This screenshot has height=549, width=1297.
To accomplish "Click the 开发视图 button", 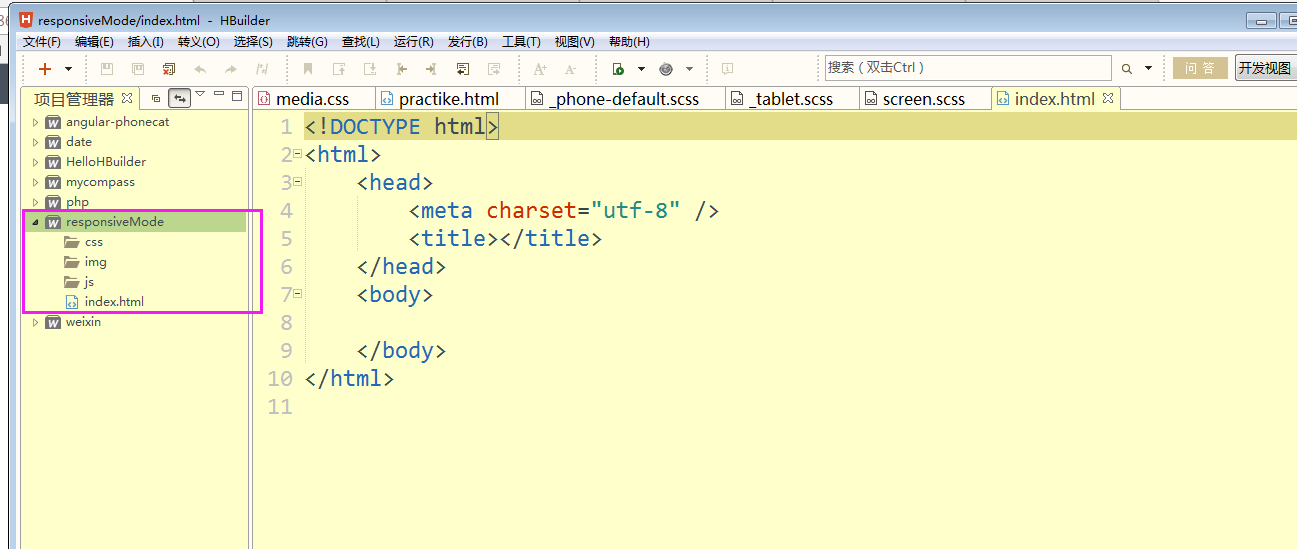I will (x=1265, y=68).
